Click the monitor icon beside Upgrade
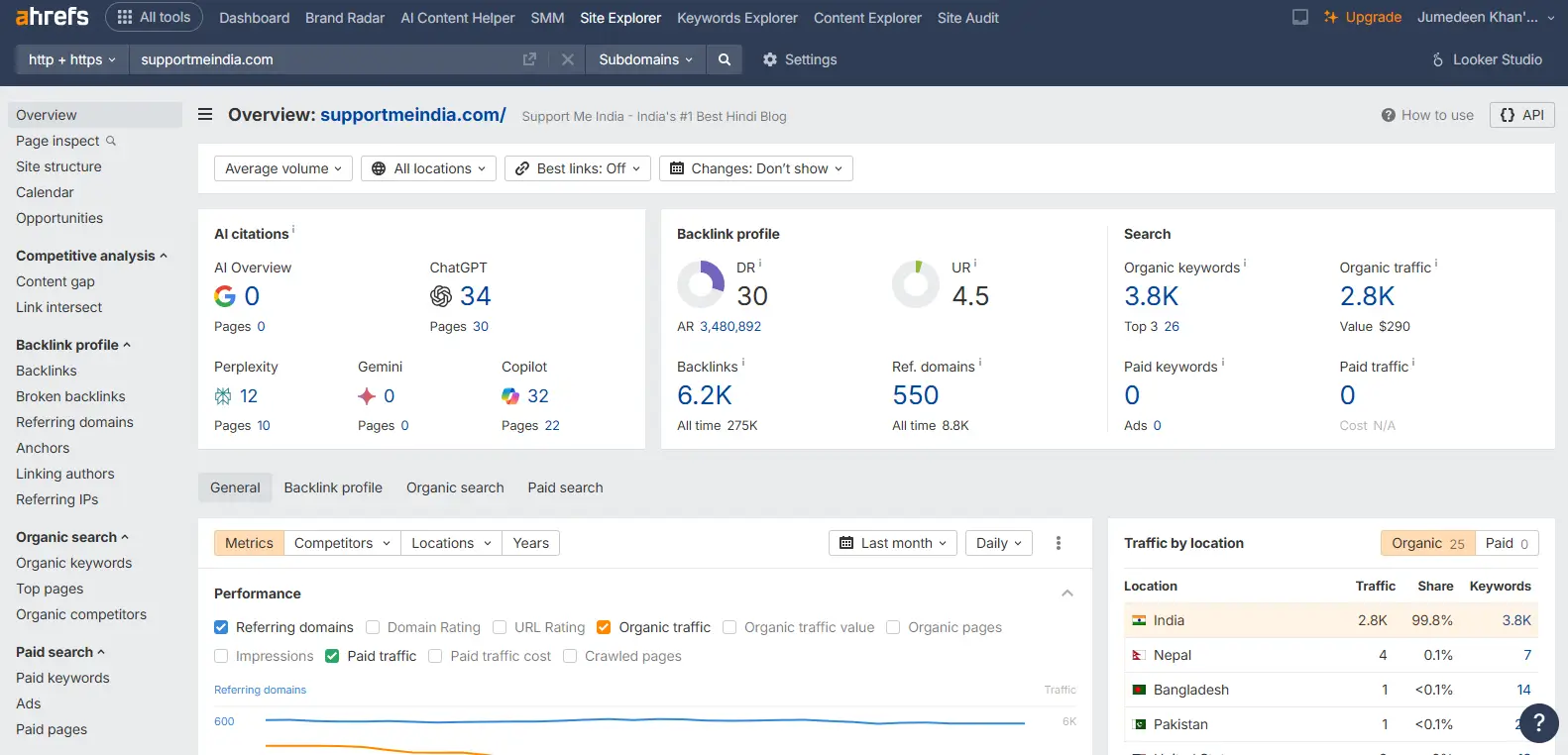The image size is (1568, 755). pyautogui.click(x=1300, y=17)
